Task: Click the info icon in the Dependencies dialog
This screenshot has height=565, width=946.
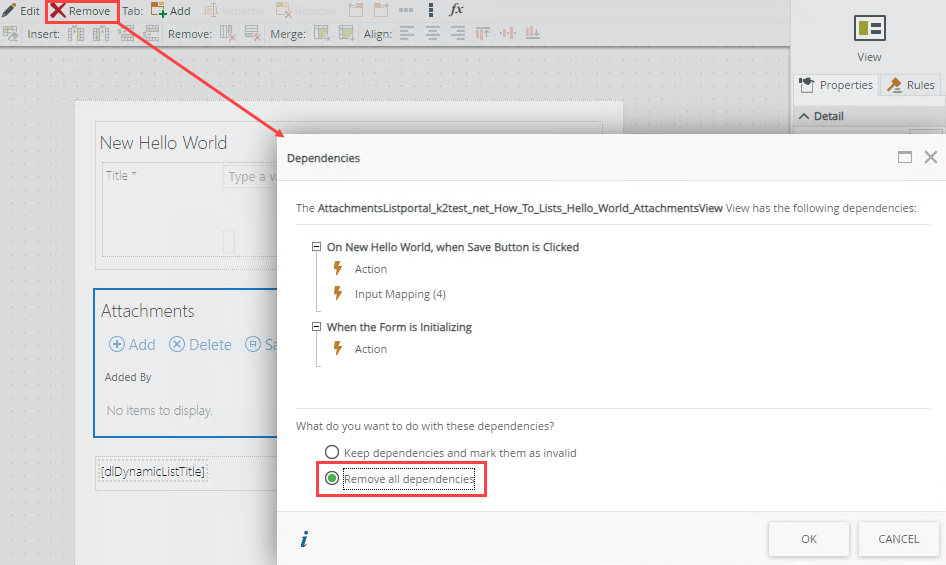Action: 304,540
